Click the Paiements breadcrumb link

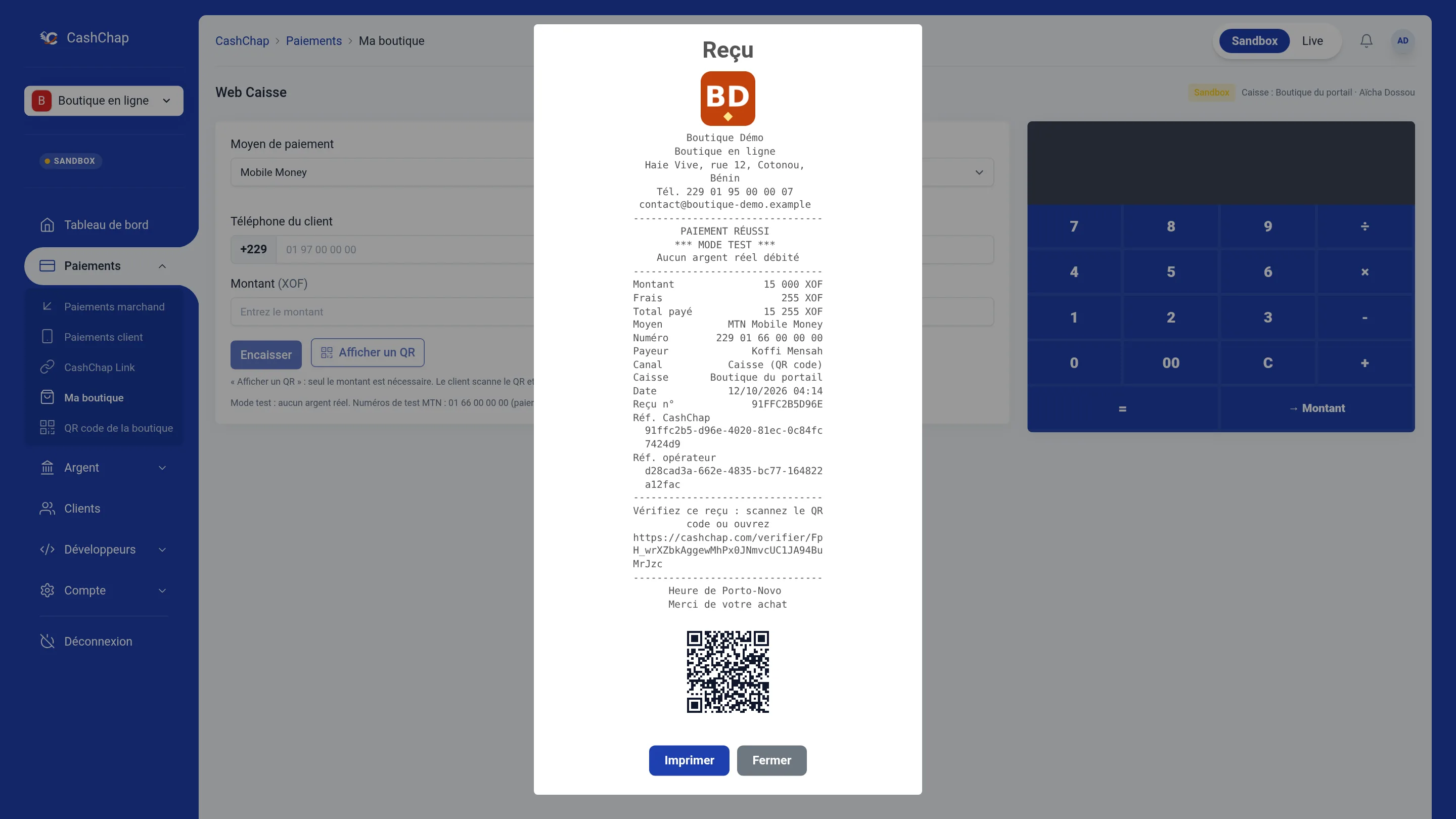click(x=313, y=40)
